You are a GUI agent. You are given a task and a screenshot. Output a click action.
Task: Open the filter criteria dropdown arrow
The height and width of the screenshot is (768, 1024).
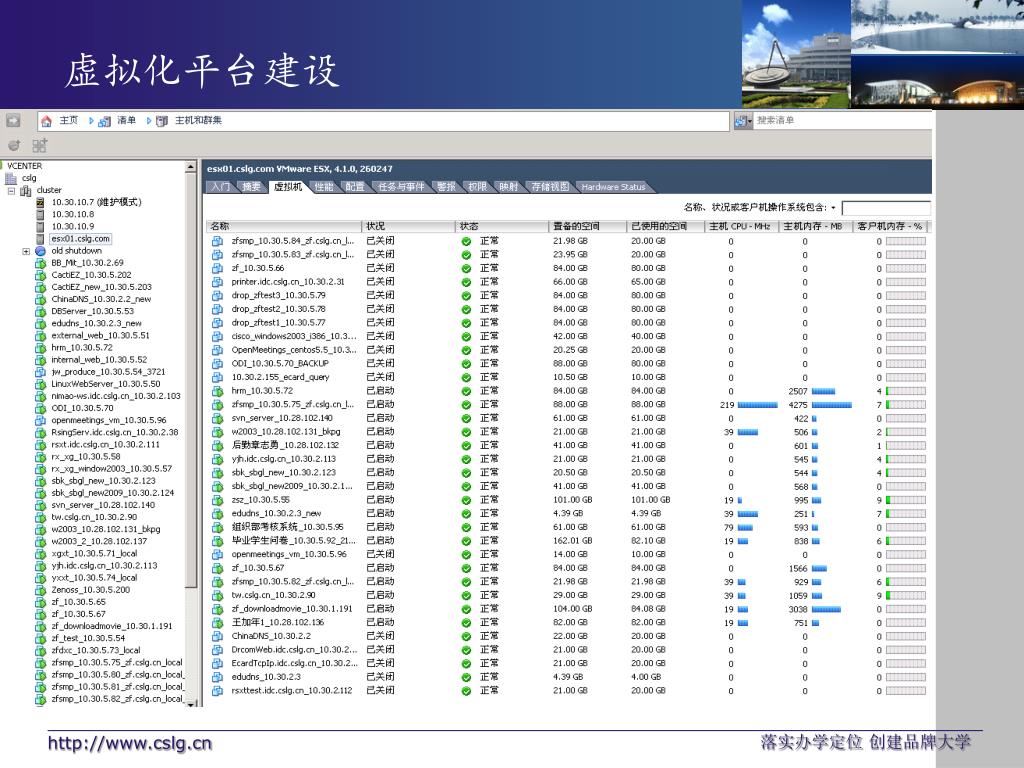[x=833, y=208]
